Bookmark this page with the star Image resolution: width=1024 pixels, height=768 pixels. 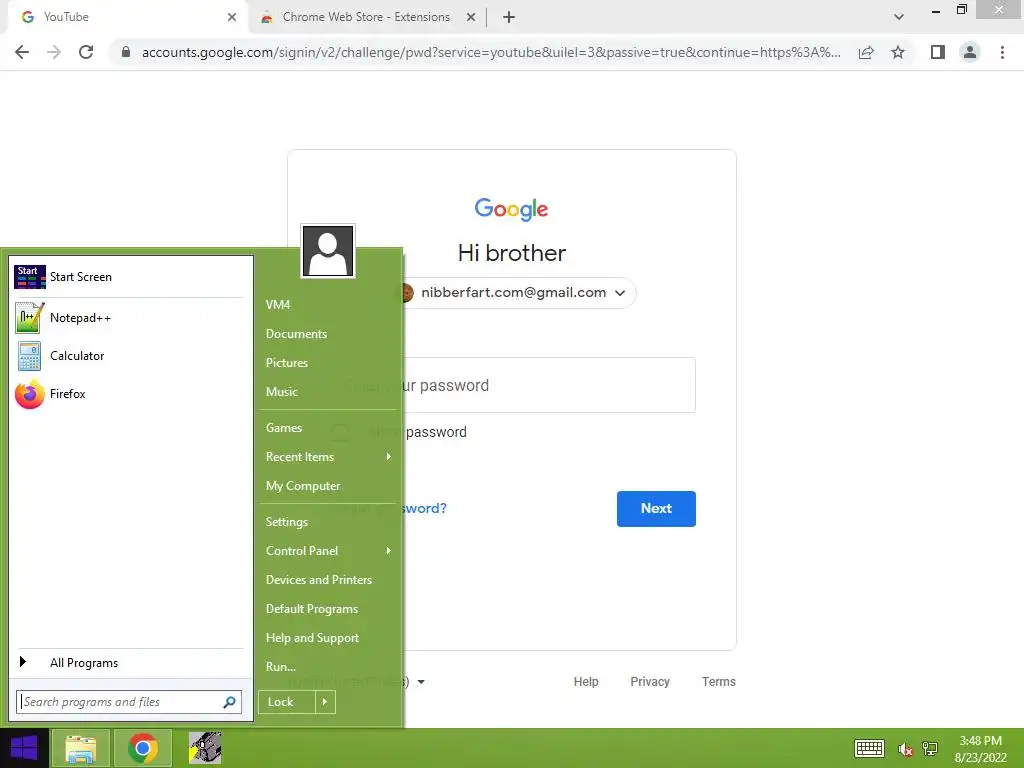(x=898, y=52)
